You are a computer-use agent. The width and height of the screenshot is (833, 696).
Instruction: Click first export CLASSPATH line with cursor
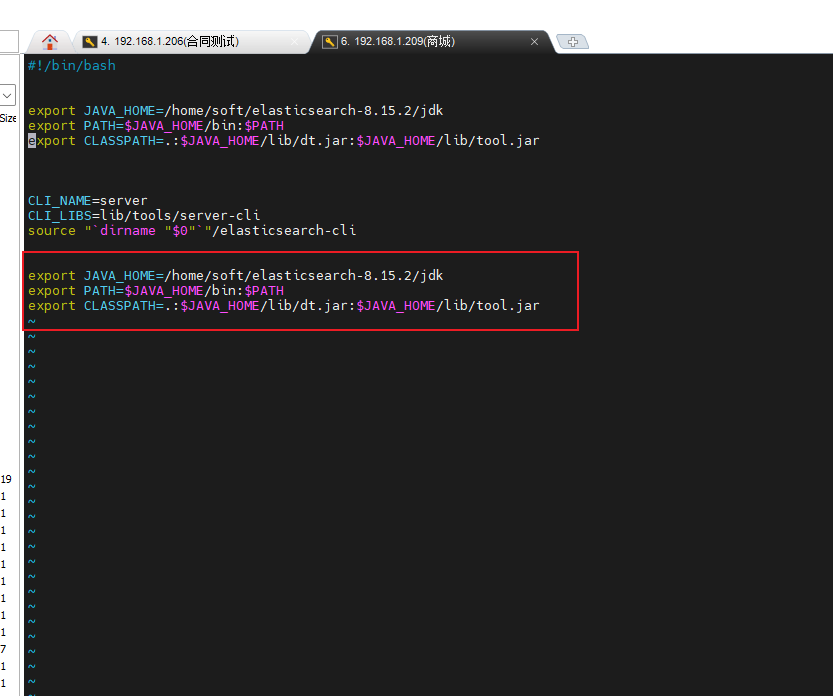[284, 140]
